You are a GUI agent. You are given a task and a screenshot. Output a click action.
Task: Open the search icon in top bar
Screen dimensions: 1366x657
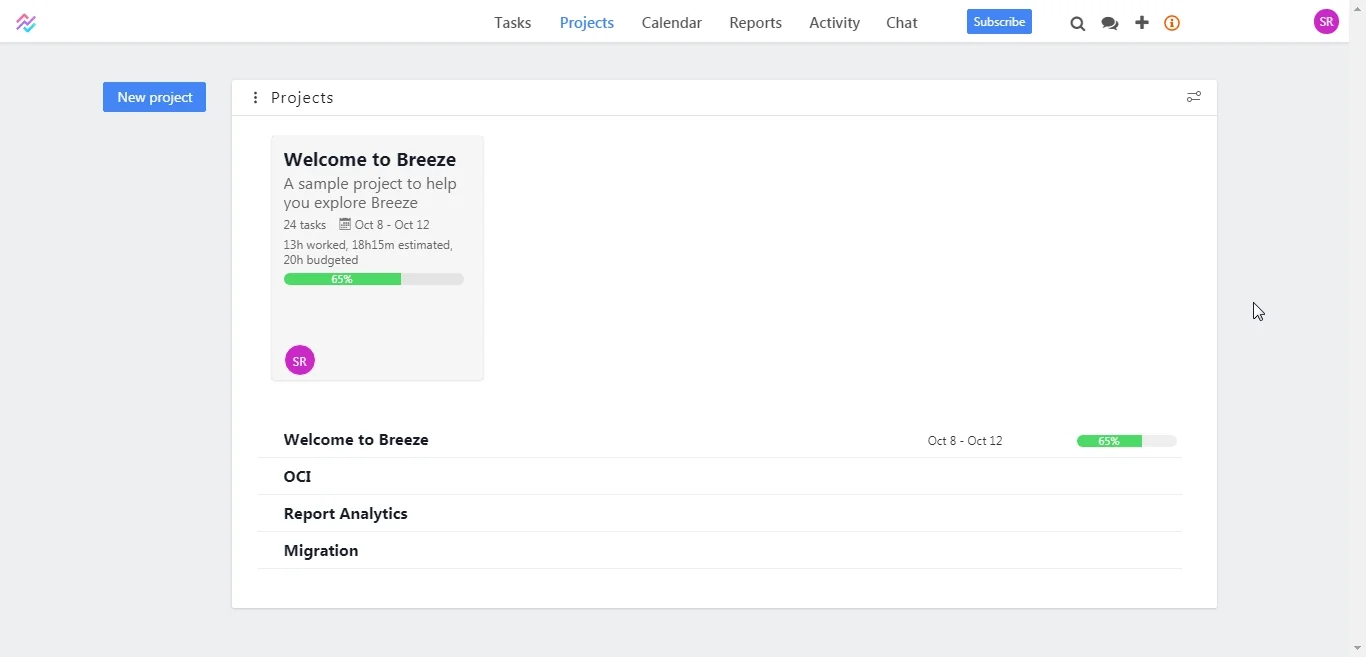tap(1078, 24)
